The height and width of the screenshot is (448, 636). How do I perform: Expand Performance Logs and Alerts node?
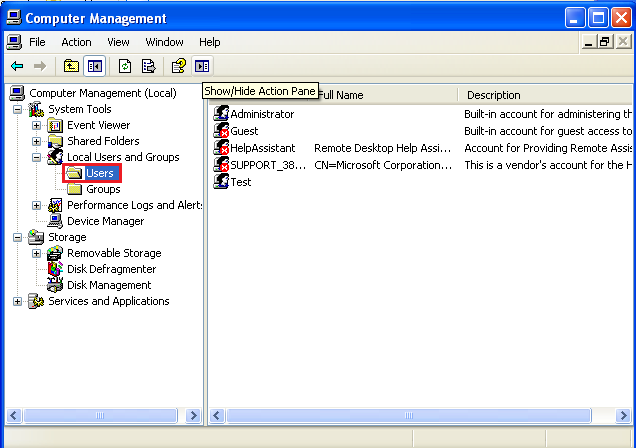point(37,206)
